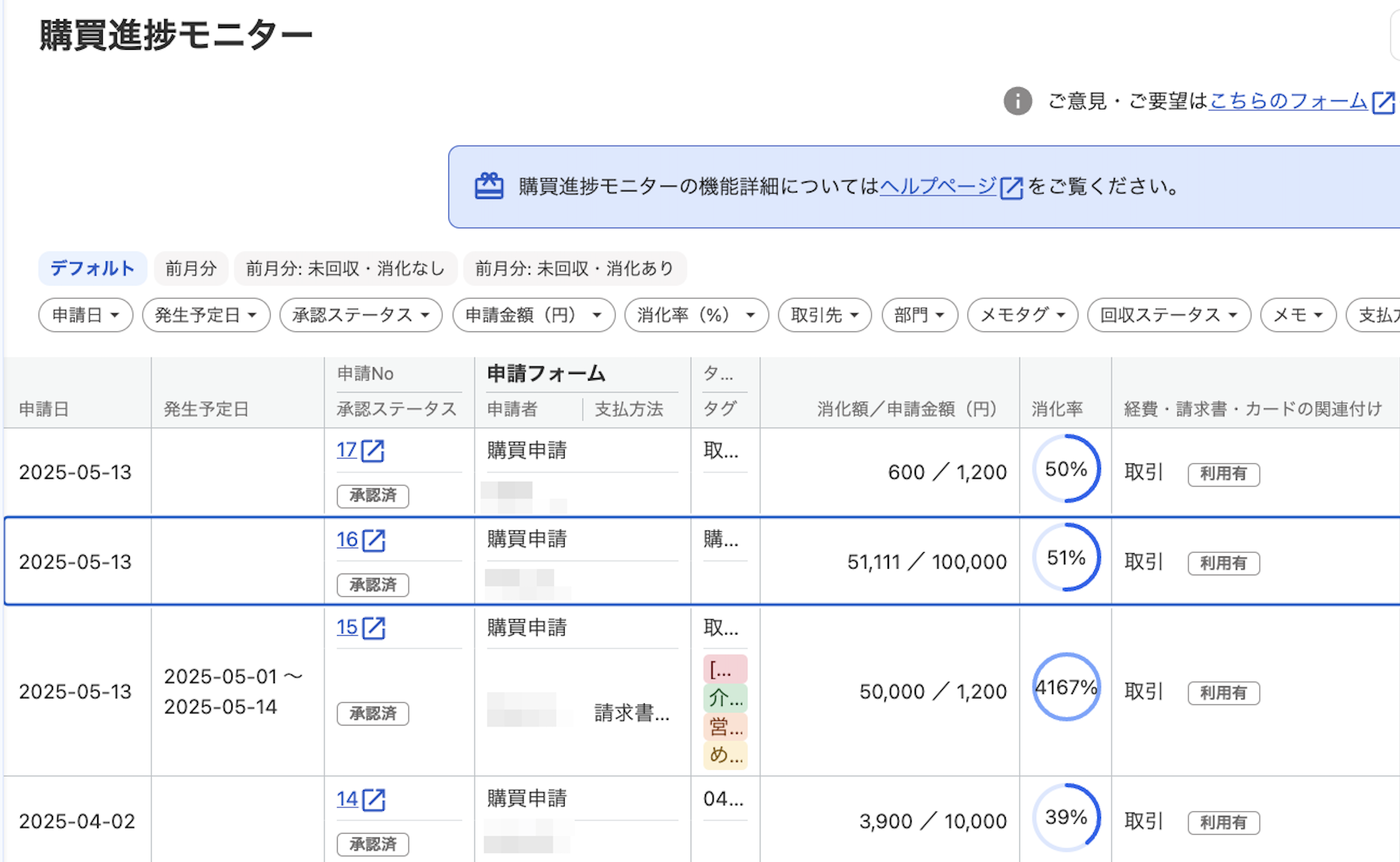Viewport: 1400px width, 862px height.
Task: Open external link icon for application 16
Action: point(373,540)
